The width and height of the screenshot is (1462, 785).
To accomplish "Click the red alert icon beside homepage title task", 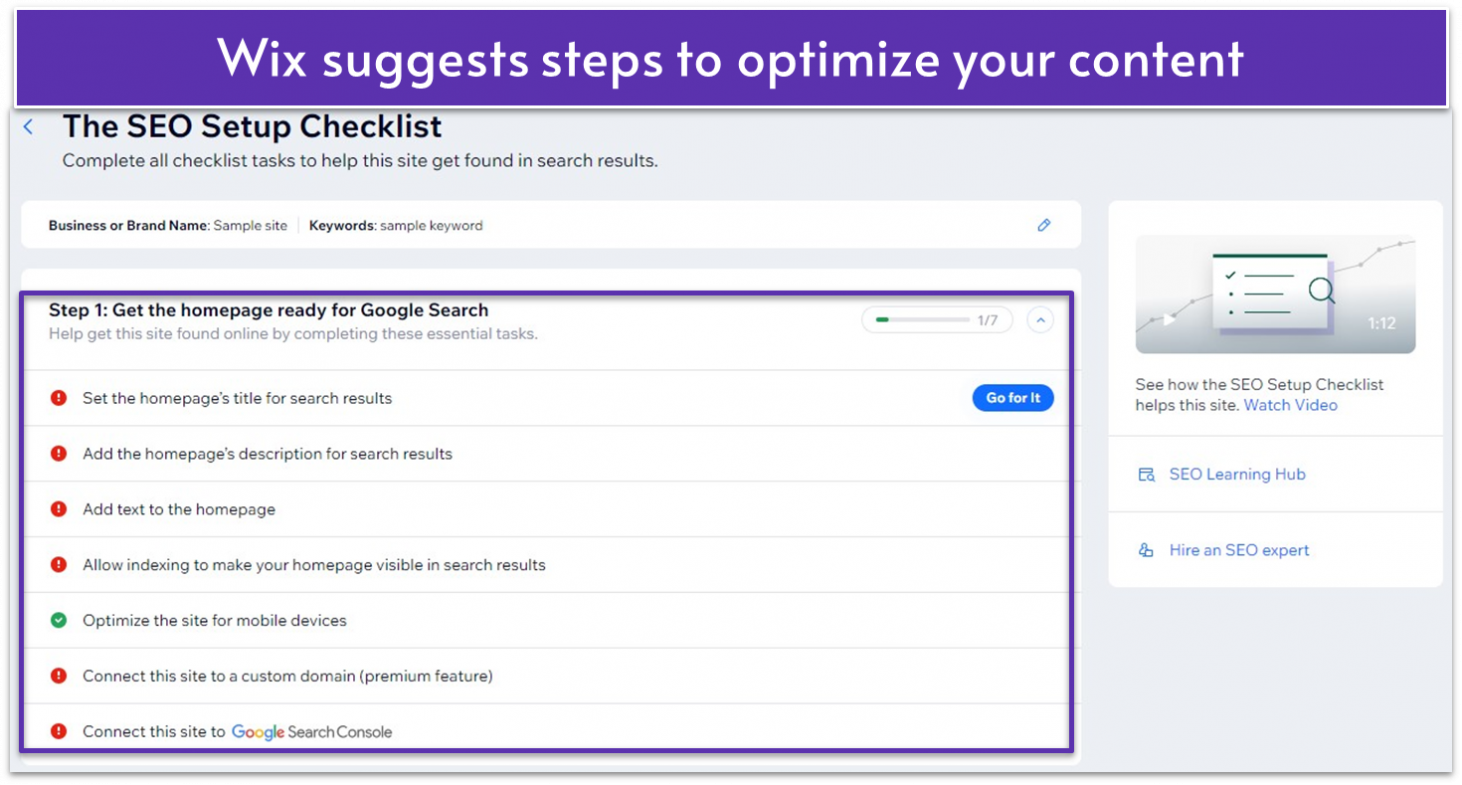I will 57,397.
